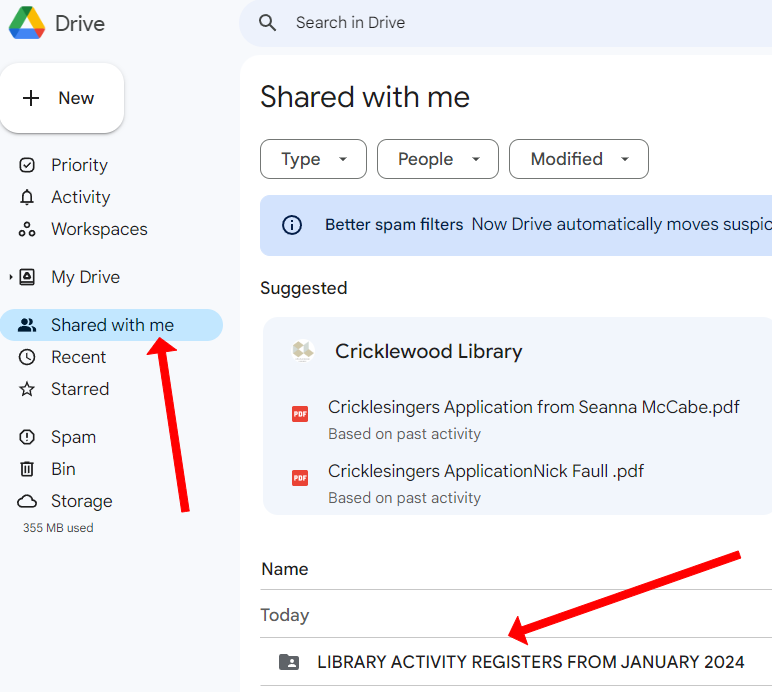
Task: Click PDF icon for Nick Faull application
Action: tap(300, 478)
